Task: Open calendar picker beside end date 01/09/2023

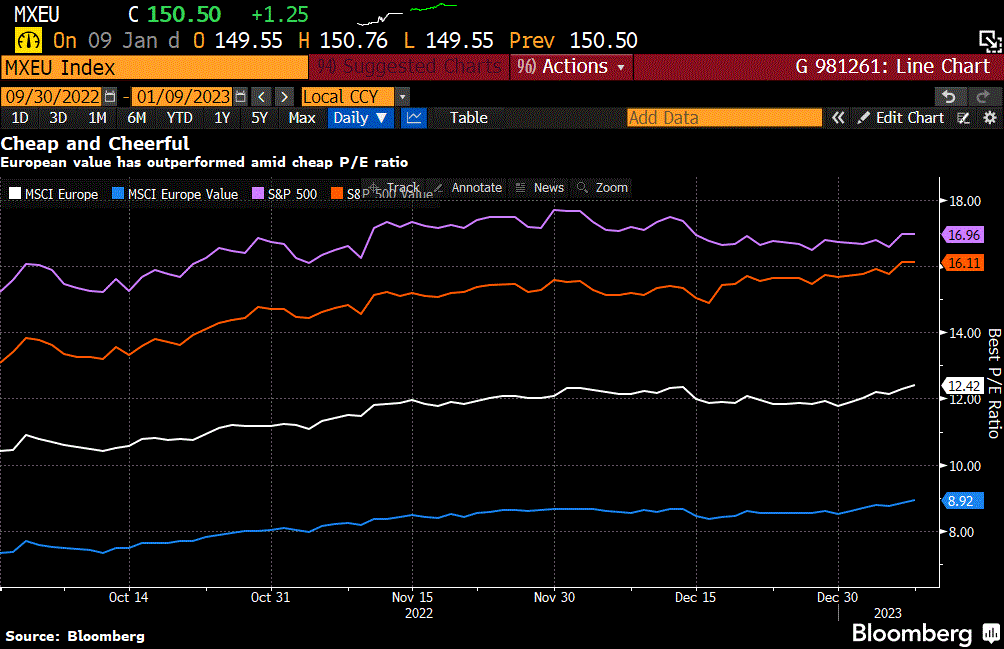Action: 240,97
